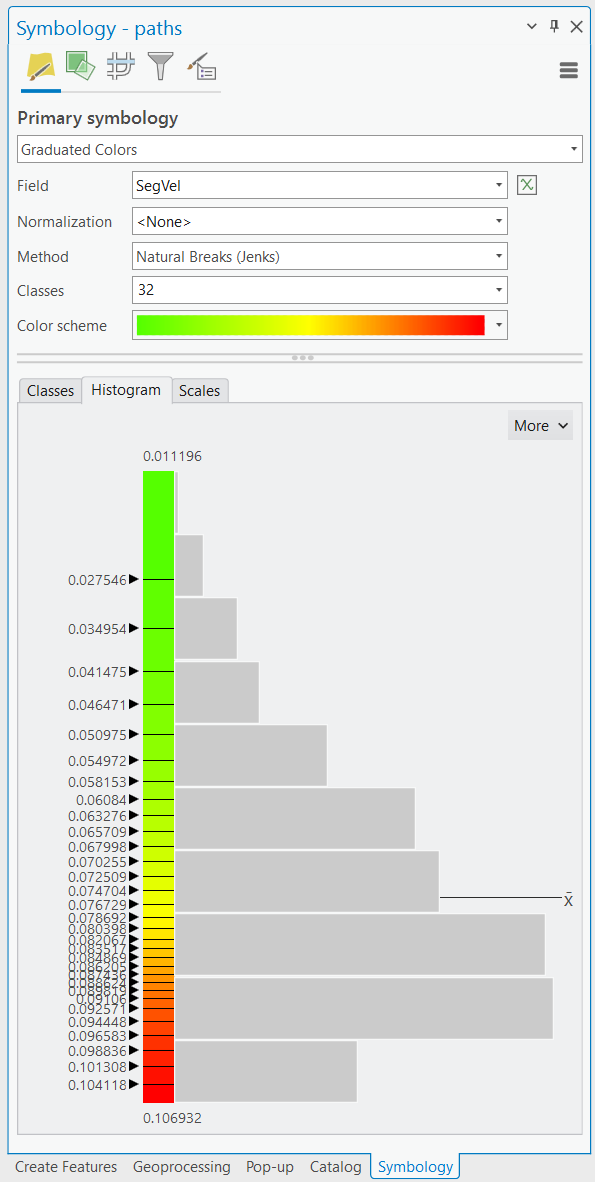Click the Normalization label text
The image size is (595, 1182).
[64, 221]
